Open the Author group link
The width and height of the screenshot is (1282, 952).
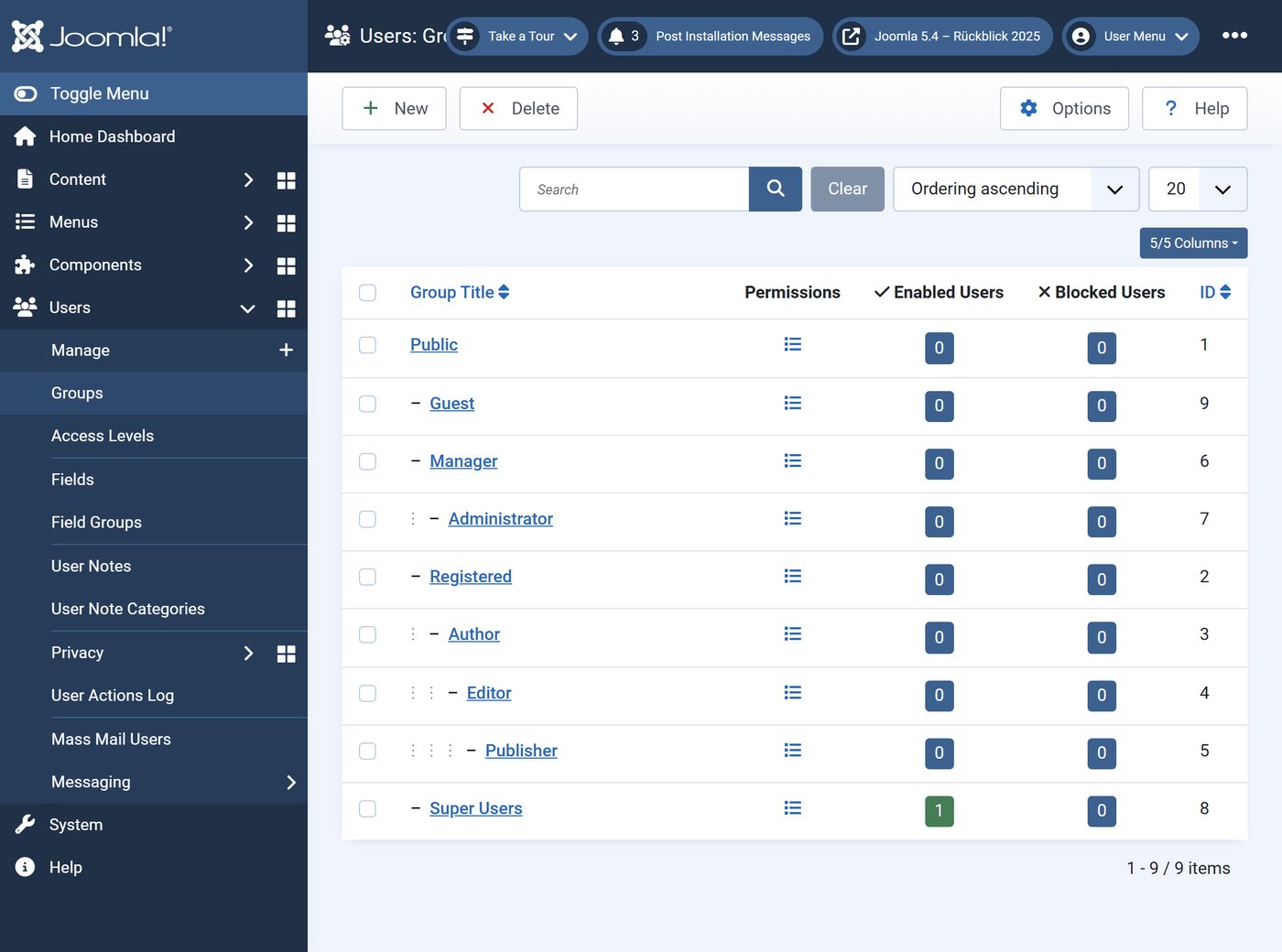click(474, 634)
